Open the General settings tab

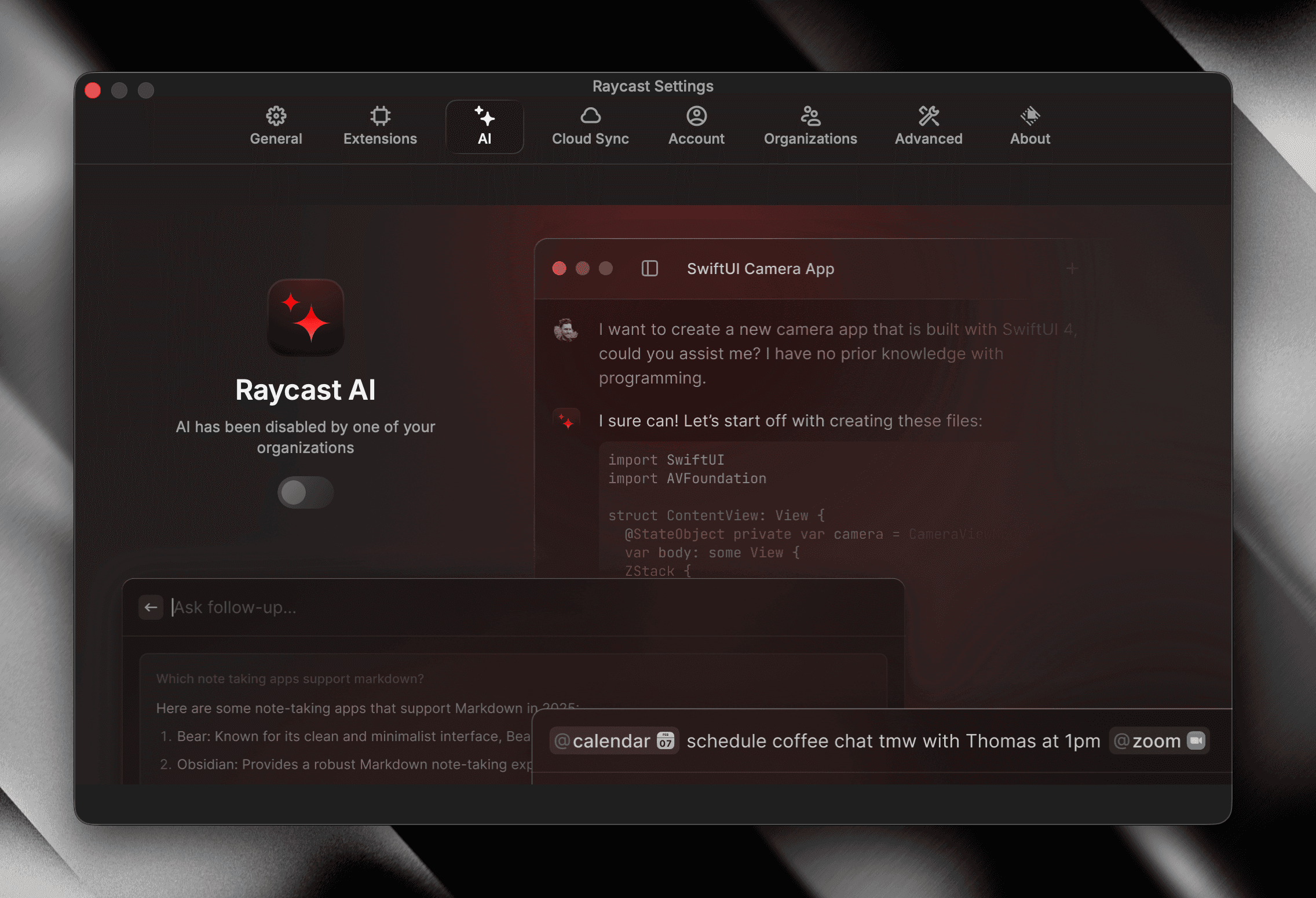pyautogui.click(x=276, y=127)
